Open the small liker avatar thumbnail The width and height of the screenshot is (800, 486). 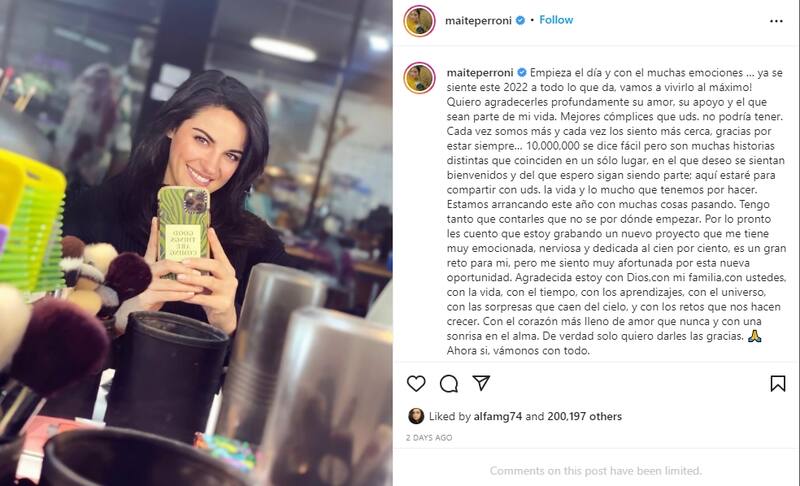(x=416, y=416)
